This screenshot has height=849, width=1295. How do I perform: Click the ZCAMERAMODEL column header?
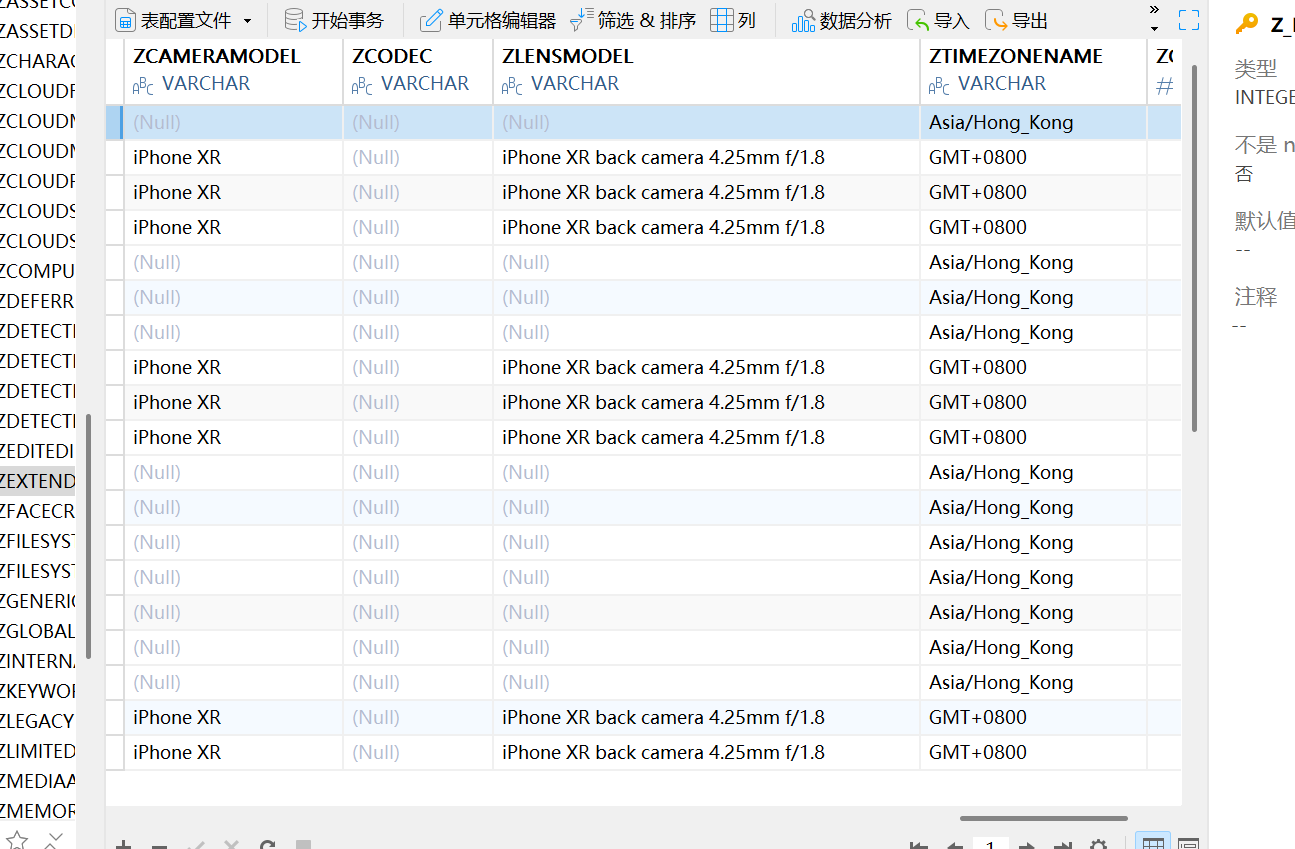click(x=217, y=57)
